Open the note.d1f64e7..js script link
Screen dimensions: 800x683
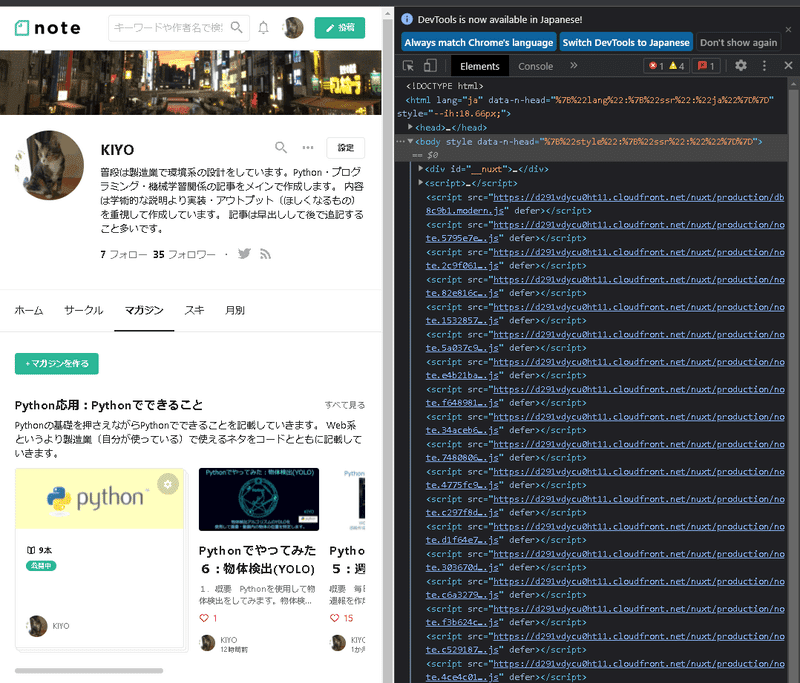point(605,533)
